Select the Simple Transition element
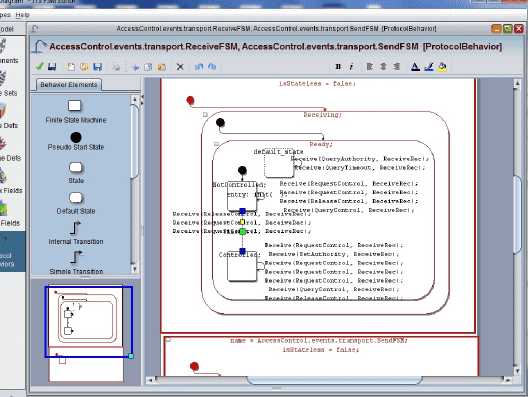 [76, 262]
